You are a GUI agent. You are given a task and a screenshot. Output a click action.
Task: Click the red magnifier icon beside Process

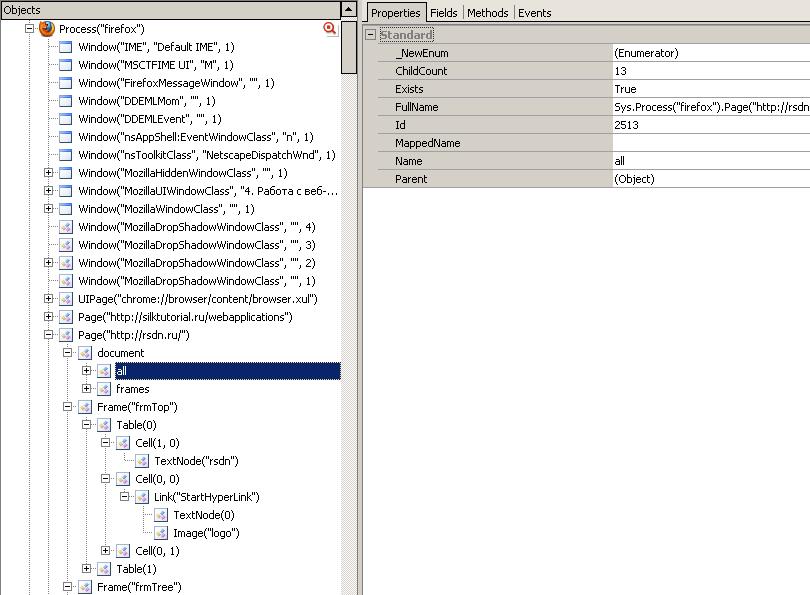[x=330, y=29]
